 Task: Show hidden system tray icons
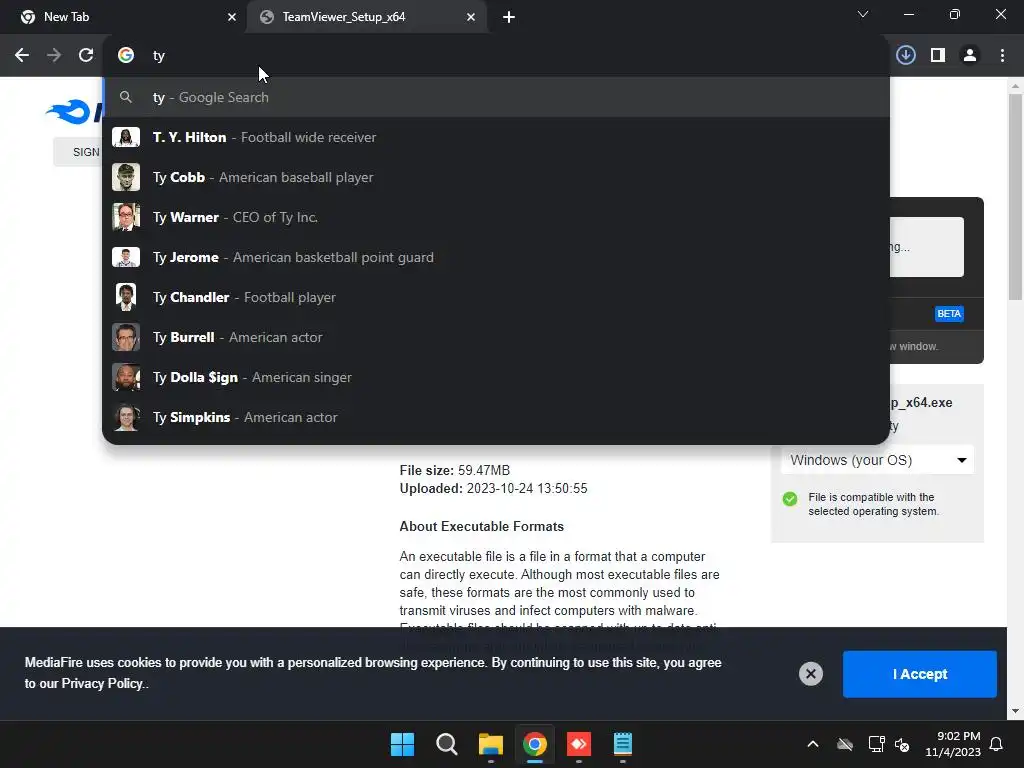(812, 744)
